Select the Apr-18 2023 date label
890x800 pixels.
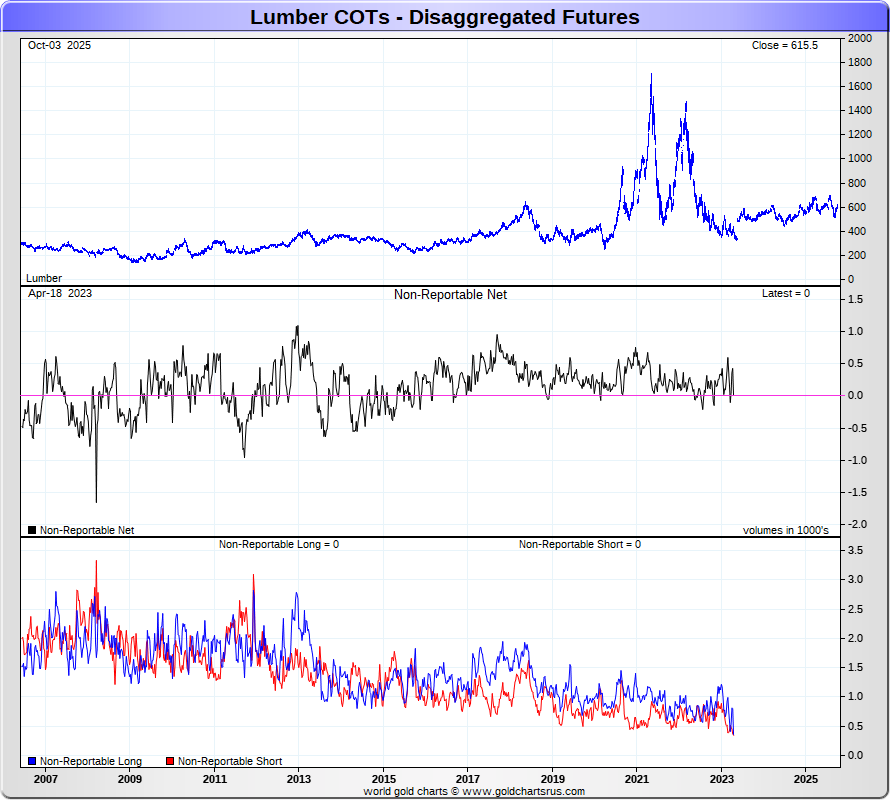(x=59, y=294)
